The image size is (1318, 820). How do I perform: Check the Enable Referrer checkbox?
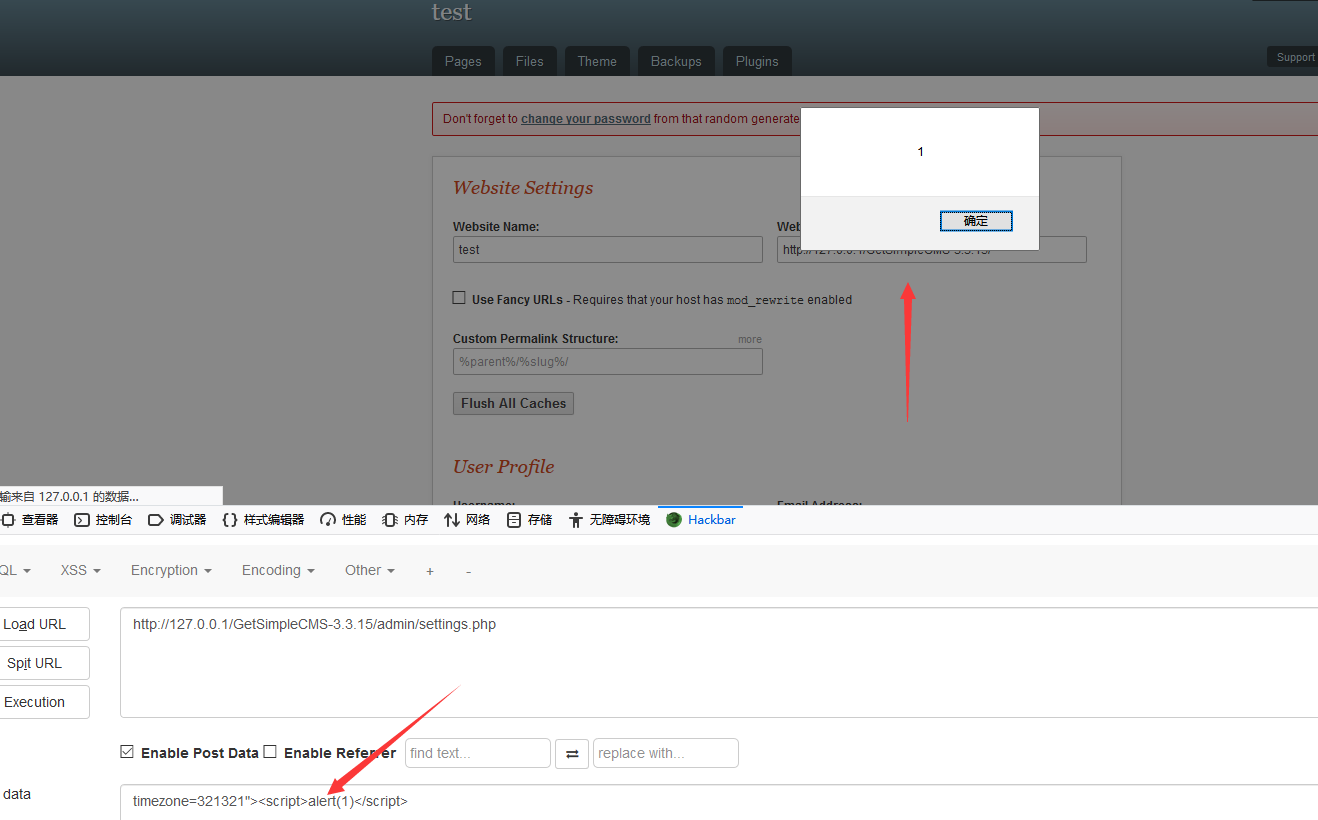pos(270,752)
